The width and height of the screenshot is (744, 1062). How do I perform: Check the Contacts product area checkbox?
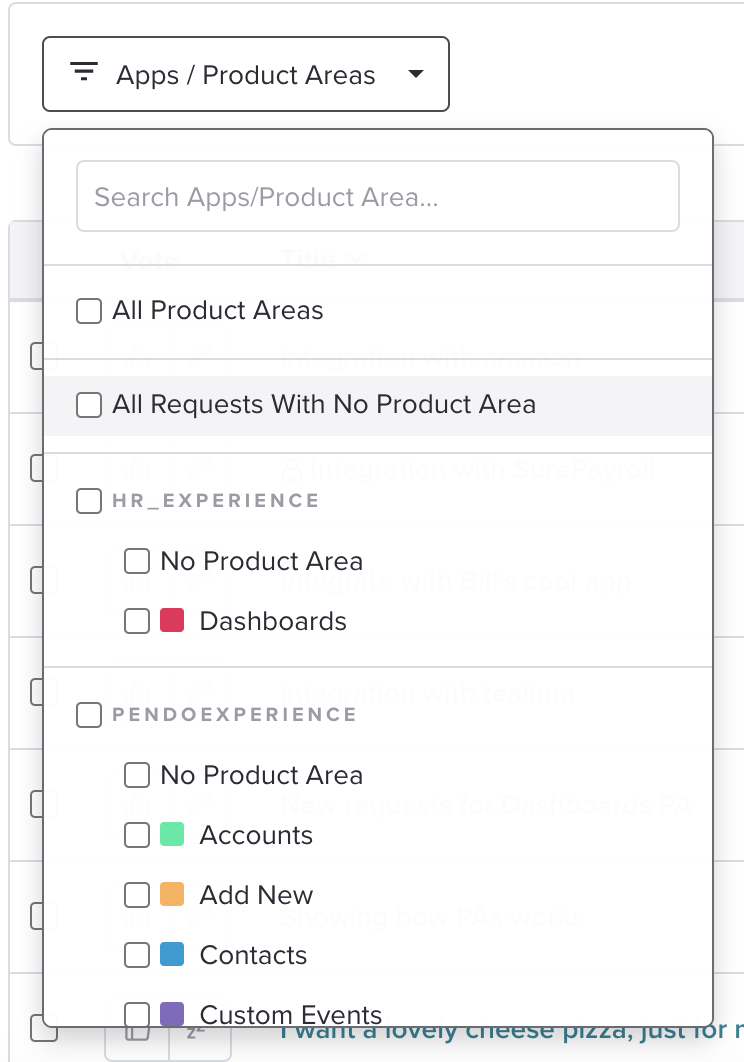(137, 955)
